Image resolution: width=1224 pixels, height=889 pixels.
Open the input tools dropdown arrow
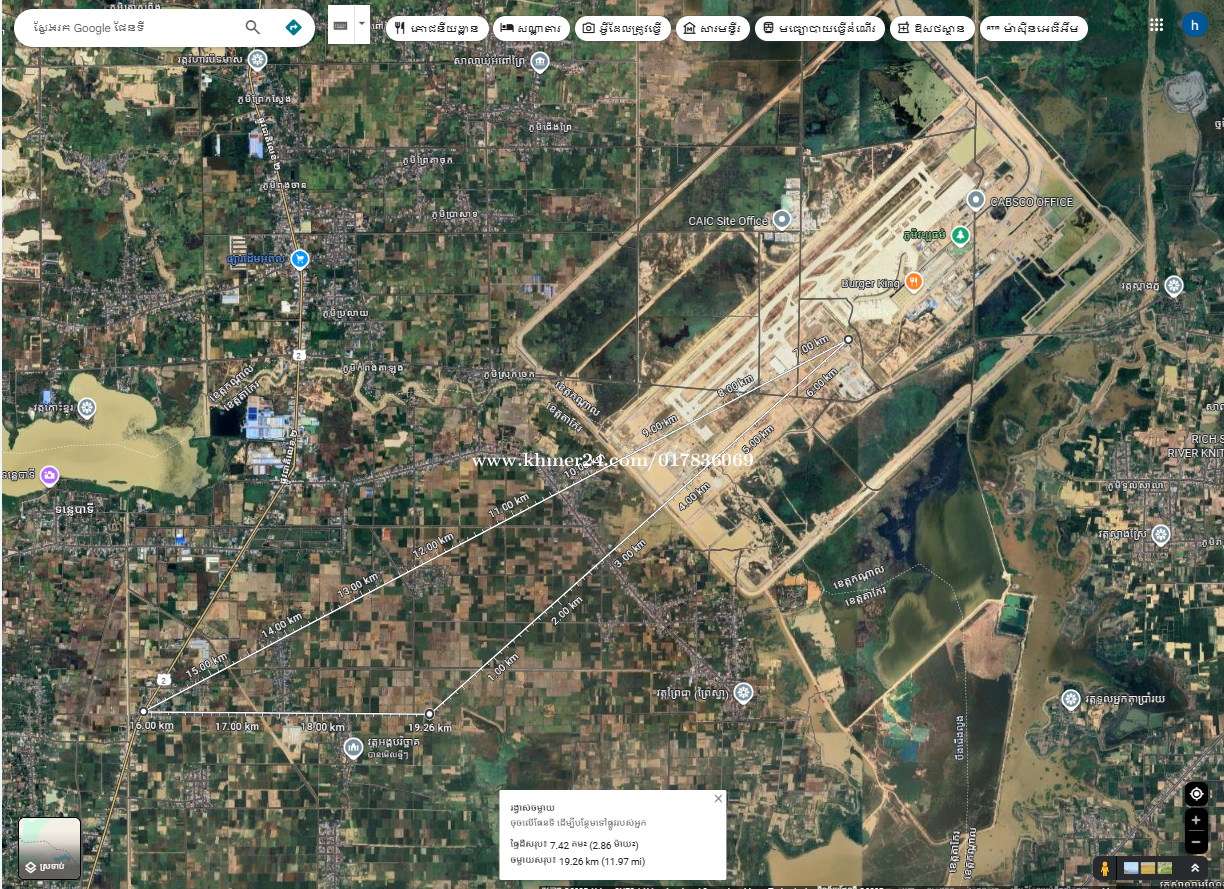pos(362,22)
